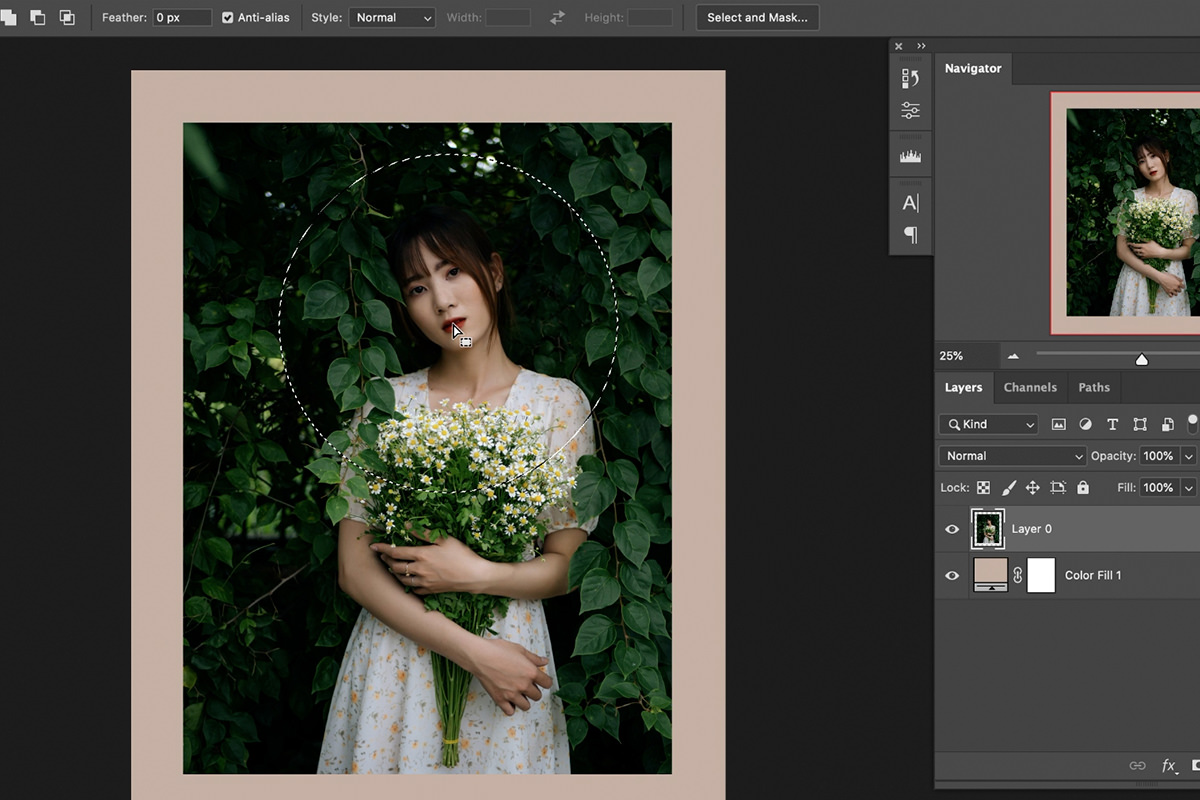Hide the Color Fill 1 layer
This screenshot has height=800, width=1200.
click(x=952, y=575)
